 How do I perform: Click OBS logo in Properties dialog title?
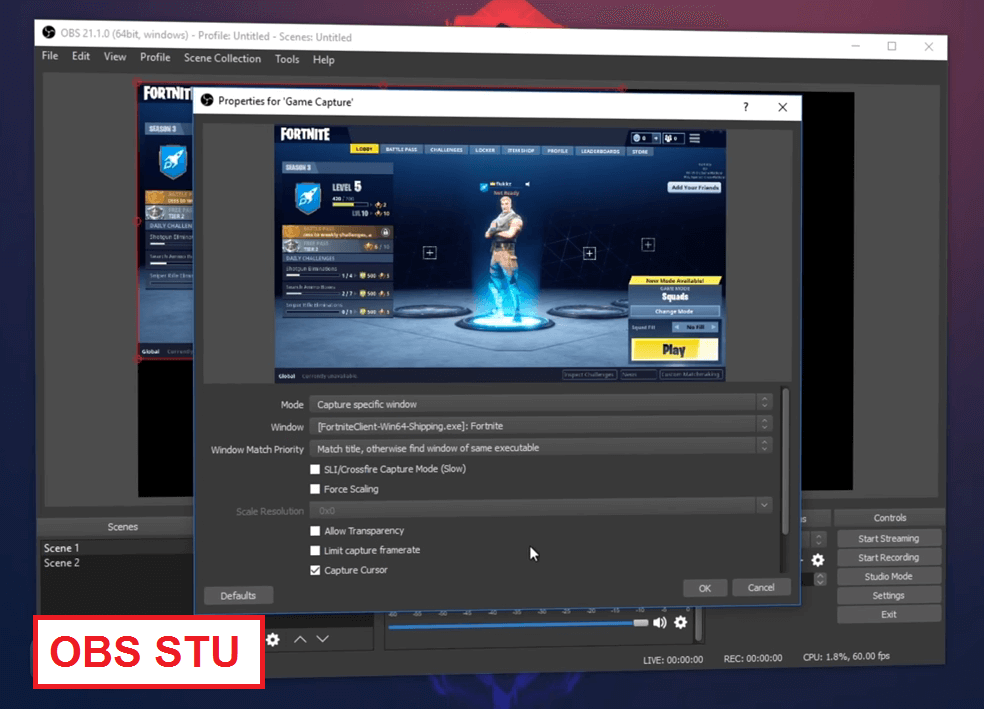click(x=207, y=100)
